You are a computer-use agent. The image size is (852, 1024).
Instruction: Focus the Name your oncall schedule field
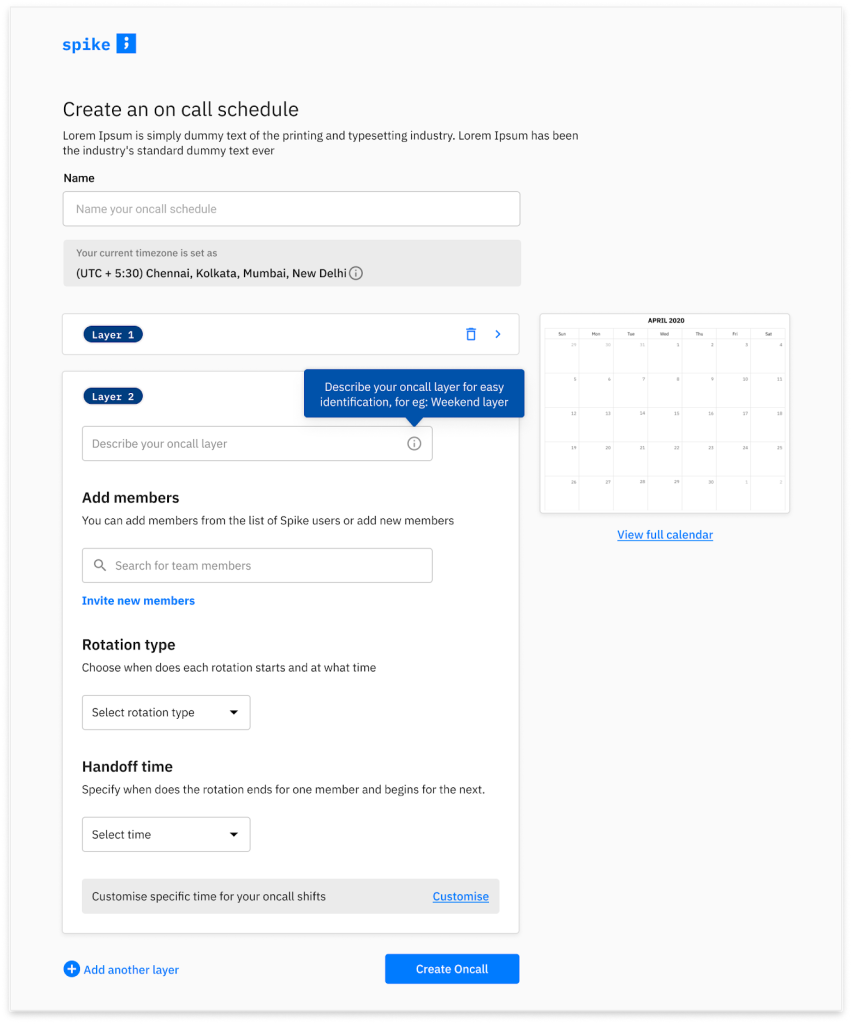click(x=291, y=209)
